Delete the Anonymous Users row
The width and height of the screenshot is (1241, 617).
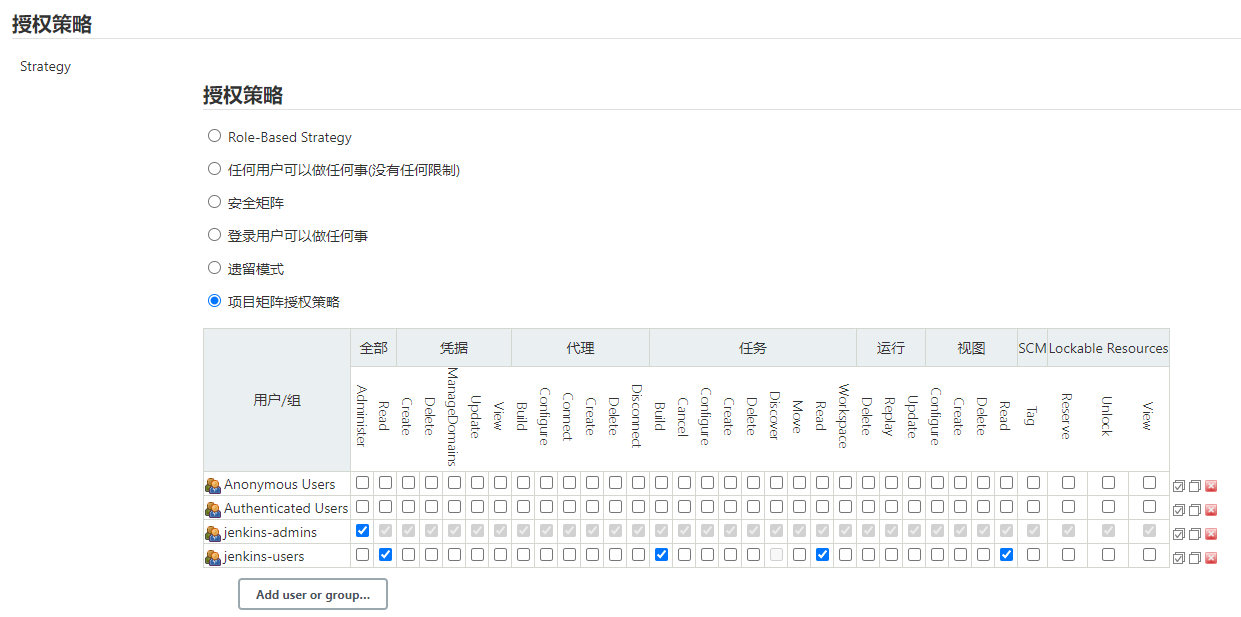(1211, 485)
